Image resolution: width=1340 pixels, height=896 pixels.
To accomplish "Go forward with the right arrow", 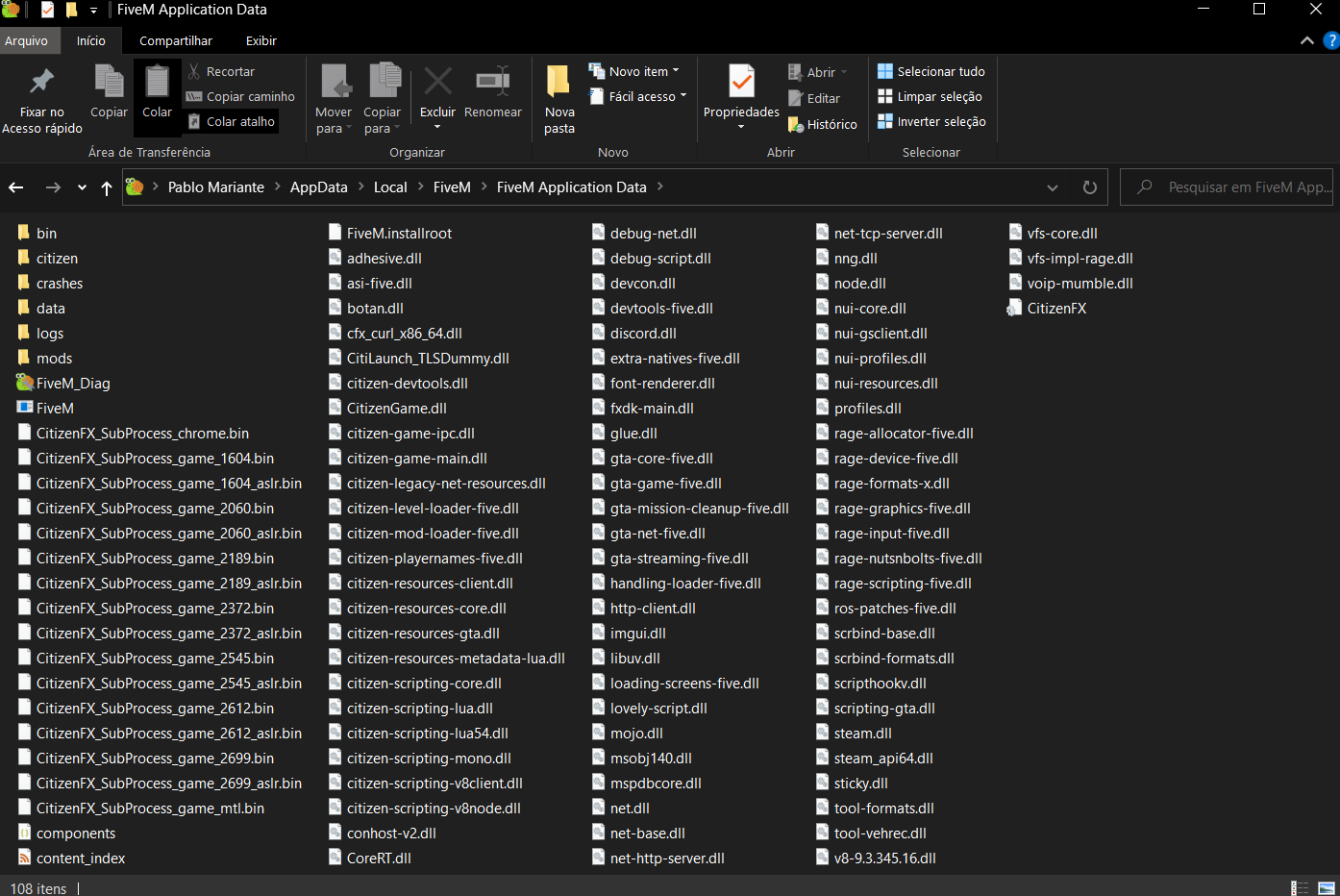I will click(x=53, y=187).
